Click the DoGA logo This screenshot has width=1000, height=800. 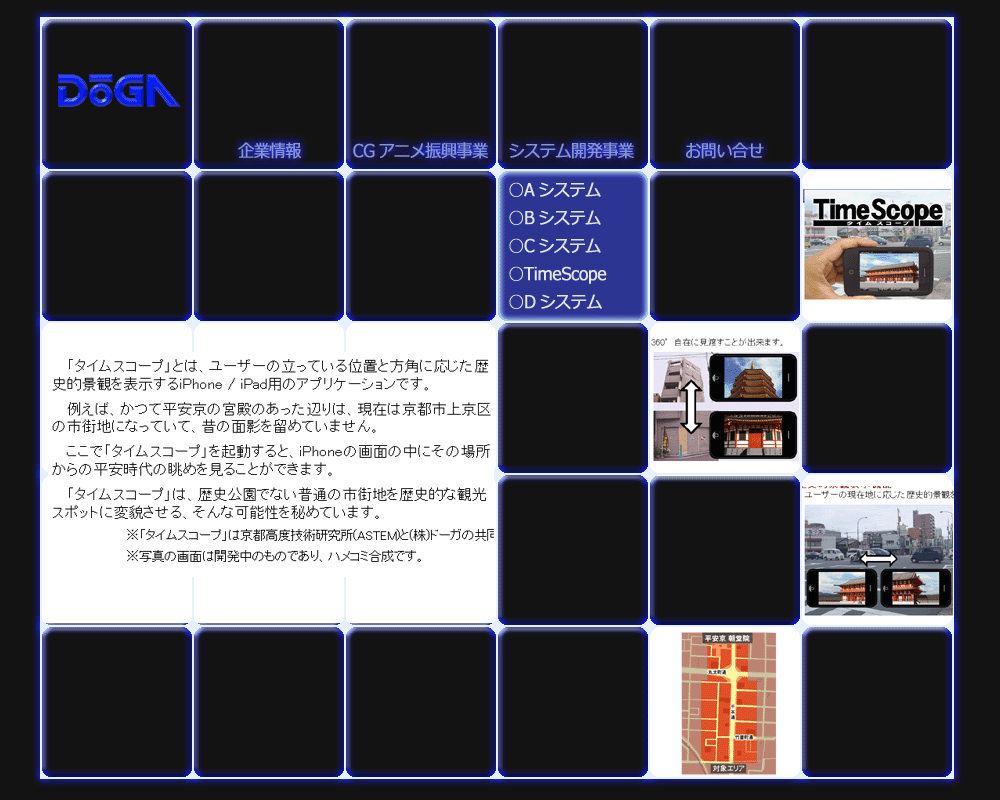[x=119, y=91]
